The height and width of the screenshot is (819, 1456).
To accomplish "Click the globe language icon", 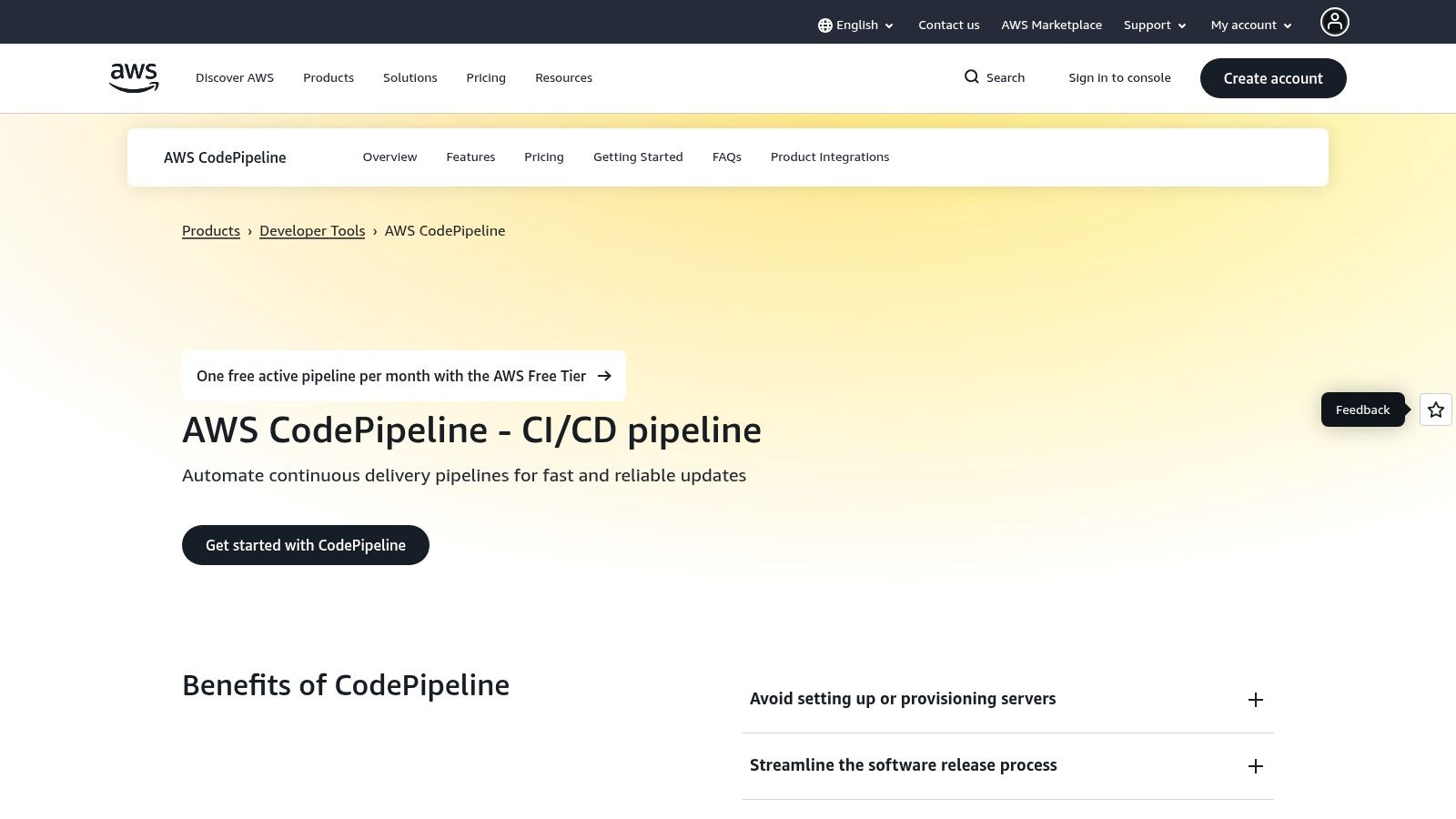I will [x=824, y=25].
